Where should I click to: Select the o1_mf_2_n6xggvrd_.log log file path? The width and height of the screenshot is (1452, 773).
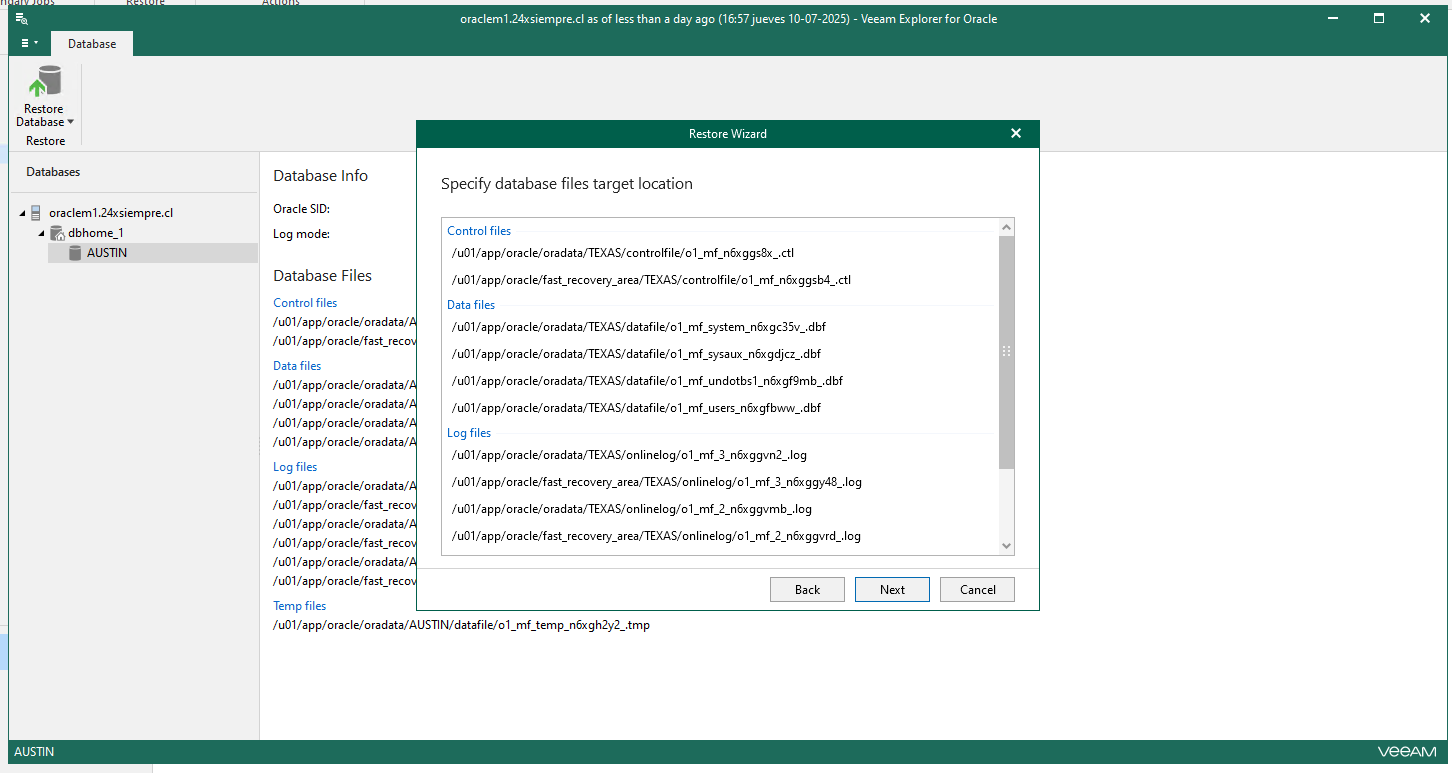656,536
